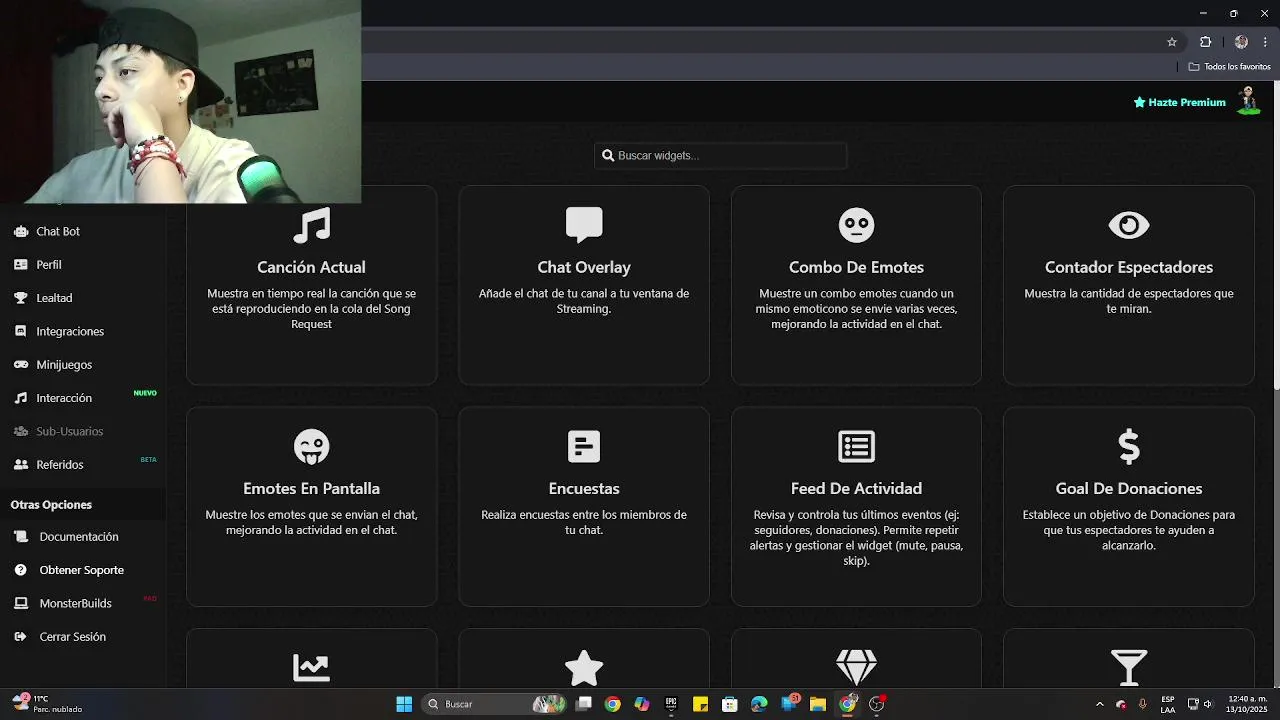
Task: Open the weather widget showing 11°C
Action: coord(48,704)
